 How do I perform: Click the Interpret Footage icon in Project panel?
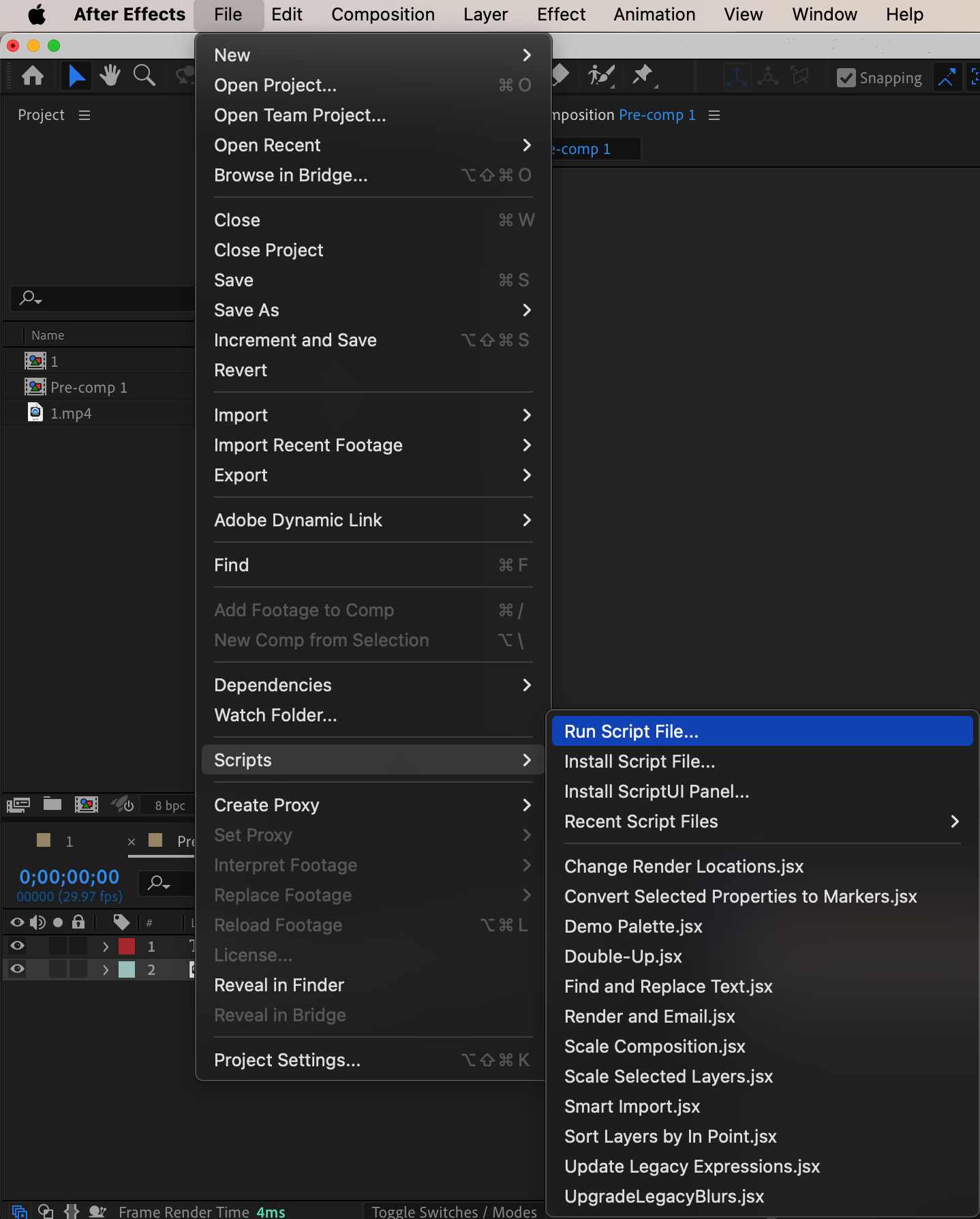point(18,805)
